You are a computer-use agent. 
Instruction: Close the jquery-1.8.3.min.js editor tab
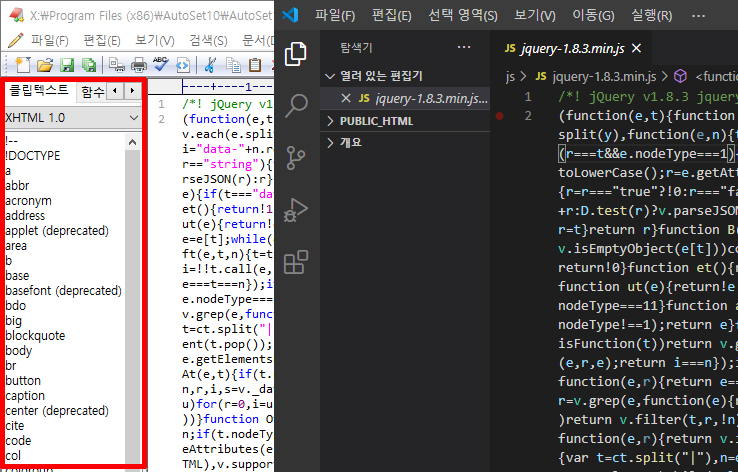pyautogui.click(x=636, y=48)
